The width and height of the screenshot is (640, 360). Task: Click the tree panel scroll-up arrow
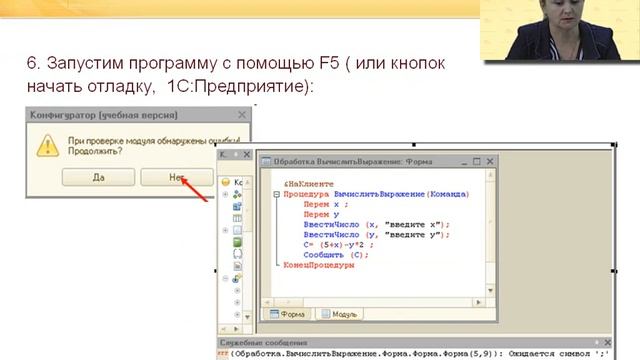[x=247, y=182]
